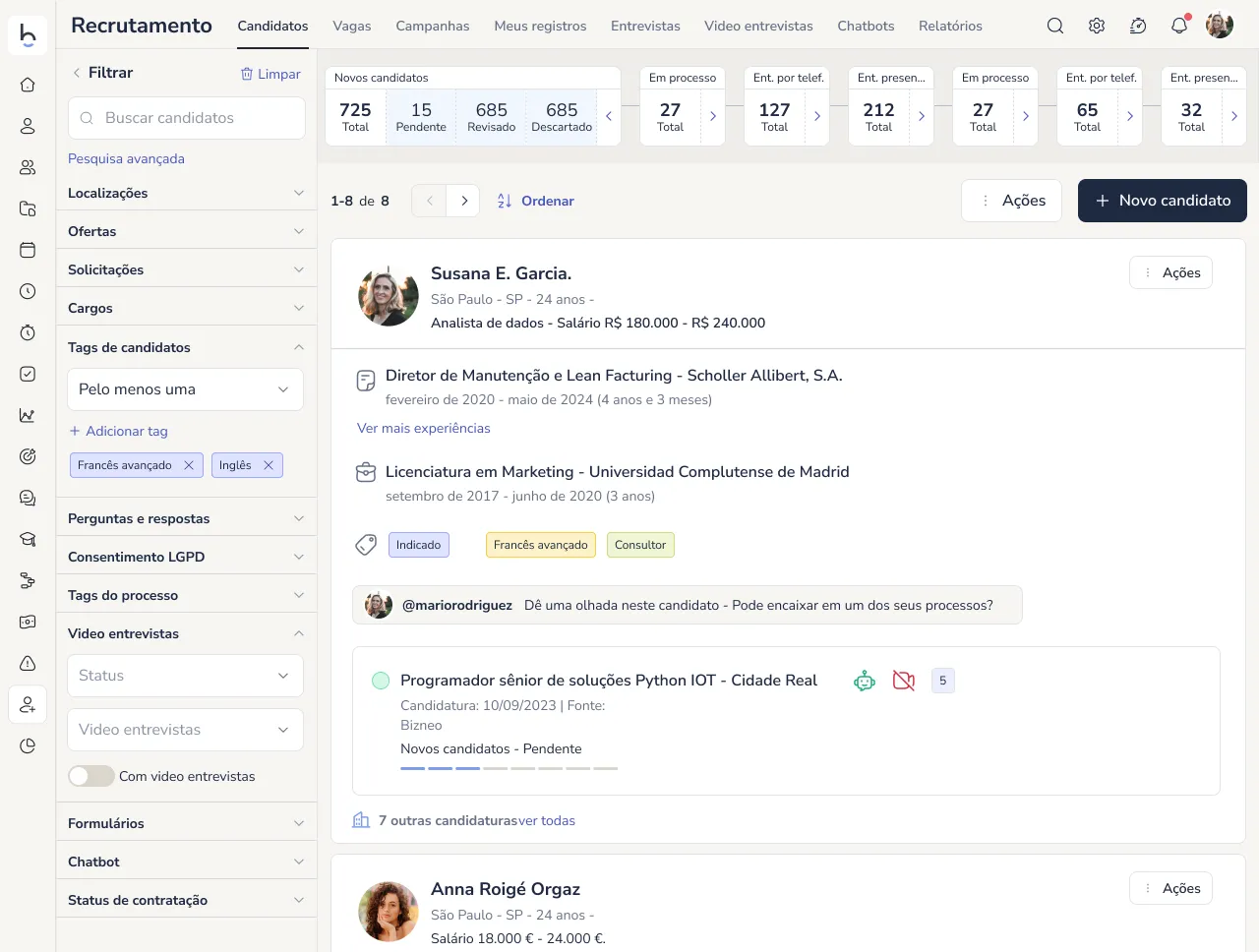Expand the Cargos filter section

pyautogui.click(x=186, y=308)
